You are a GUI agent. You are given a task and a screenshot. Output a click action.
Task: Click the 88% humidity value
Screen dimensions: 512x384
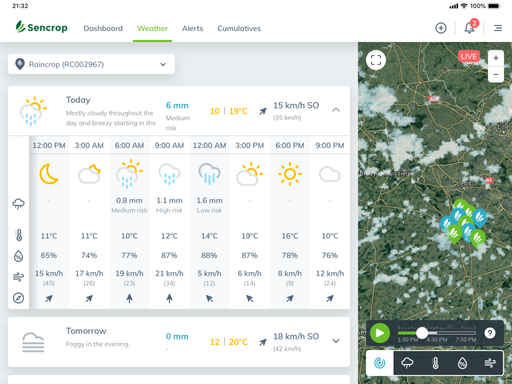[209, 255]
